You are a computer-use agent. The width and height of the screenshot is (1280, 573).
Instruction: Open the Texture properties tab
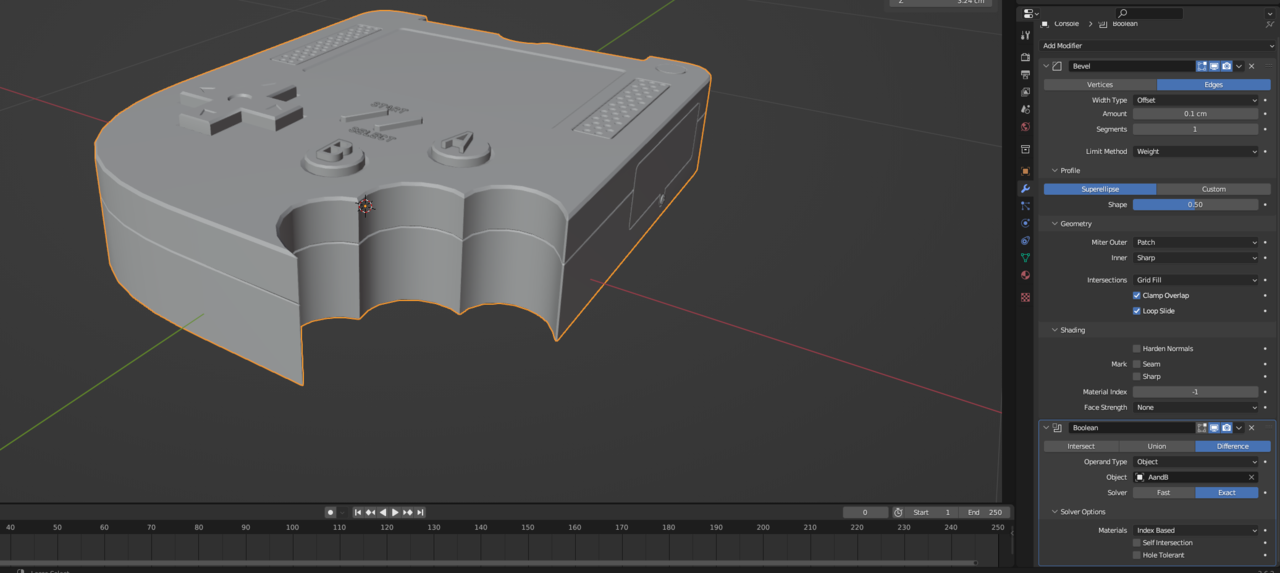click(x=1025, y=297)
